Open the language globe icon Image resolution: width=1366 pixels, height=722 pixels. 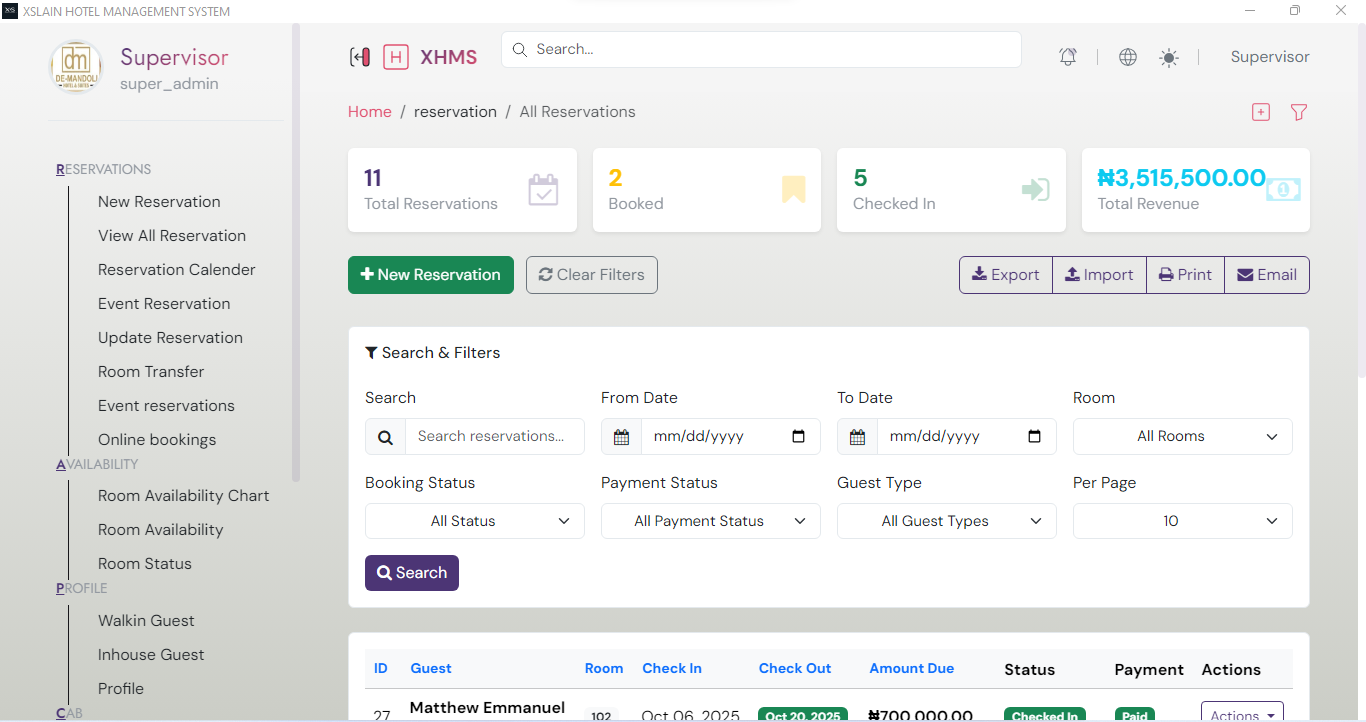1127,56
